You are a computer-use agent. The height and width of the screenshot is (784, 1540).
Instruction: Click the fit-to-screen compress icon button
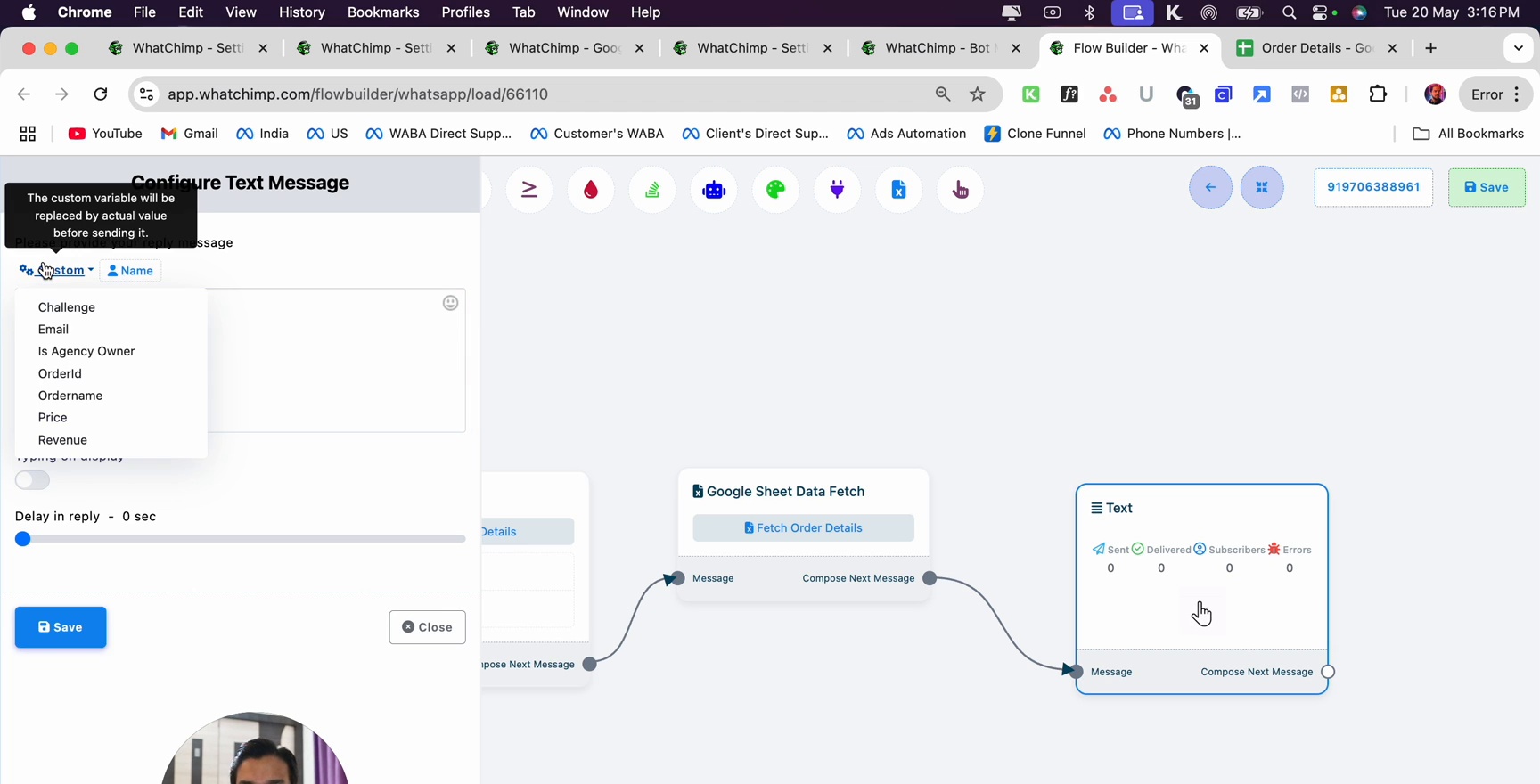coord(1262,187)
